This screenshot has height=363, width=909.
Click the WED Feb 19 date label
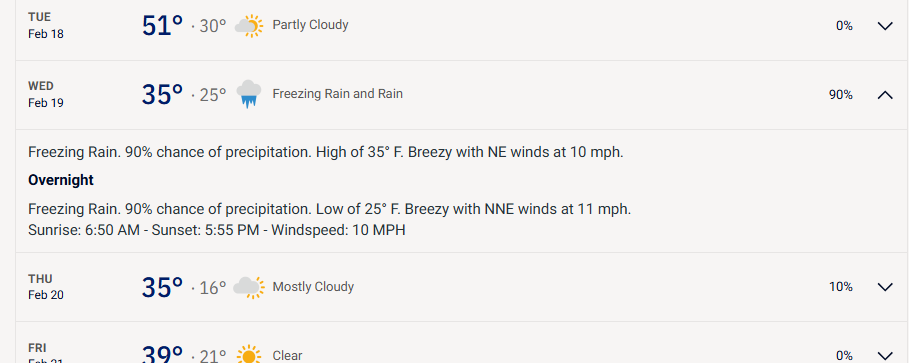[x=46, y=95]
